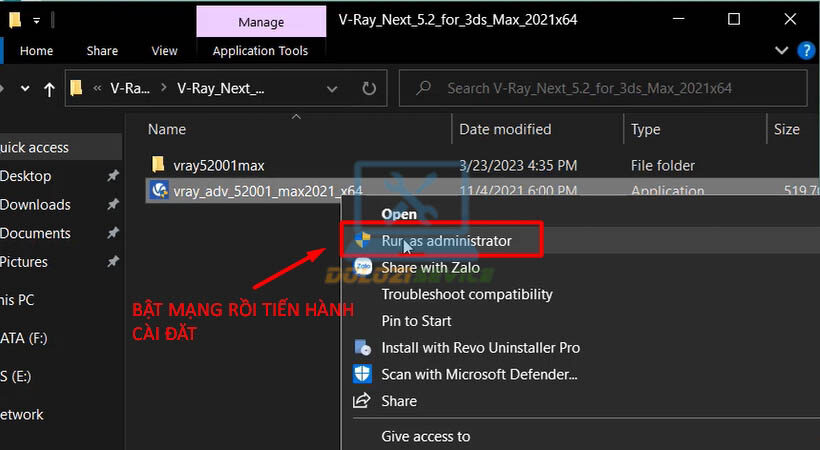Click the share arrow icon in menu
The width and height of the screenshot is (820, 450).
click(x=361, y=400)
